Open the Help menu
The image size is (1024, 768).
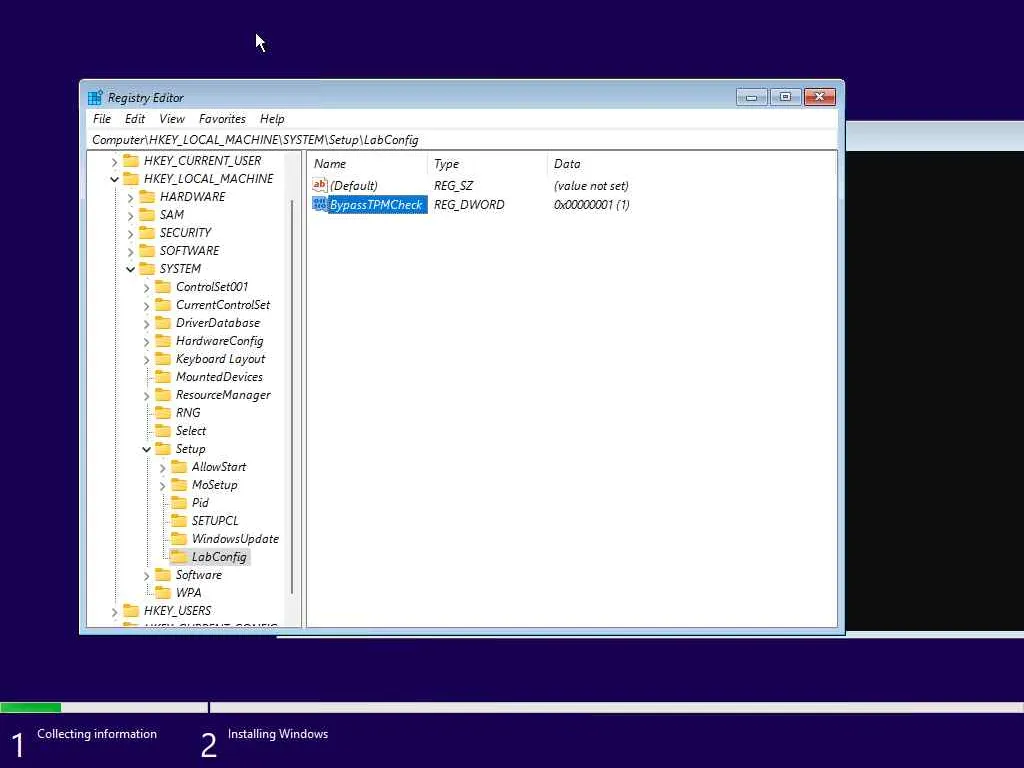pos(272,119)
